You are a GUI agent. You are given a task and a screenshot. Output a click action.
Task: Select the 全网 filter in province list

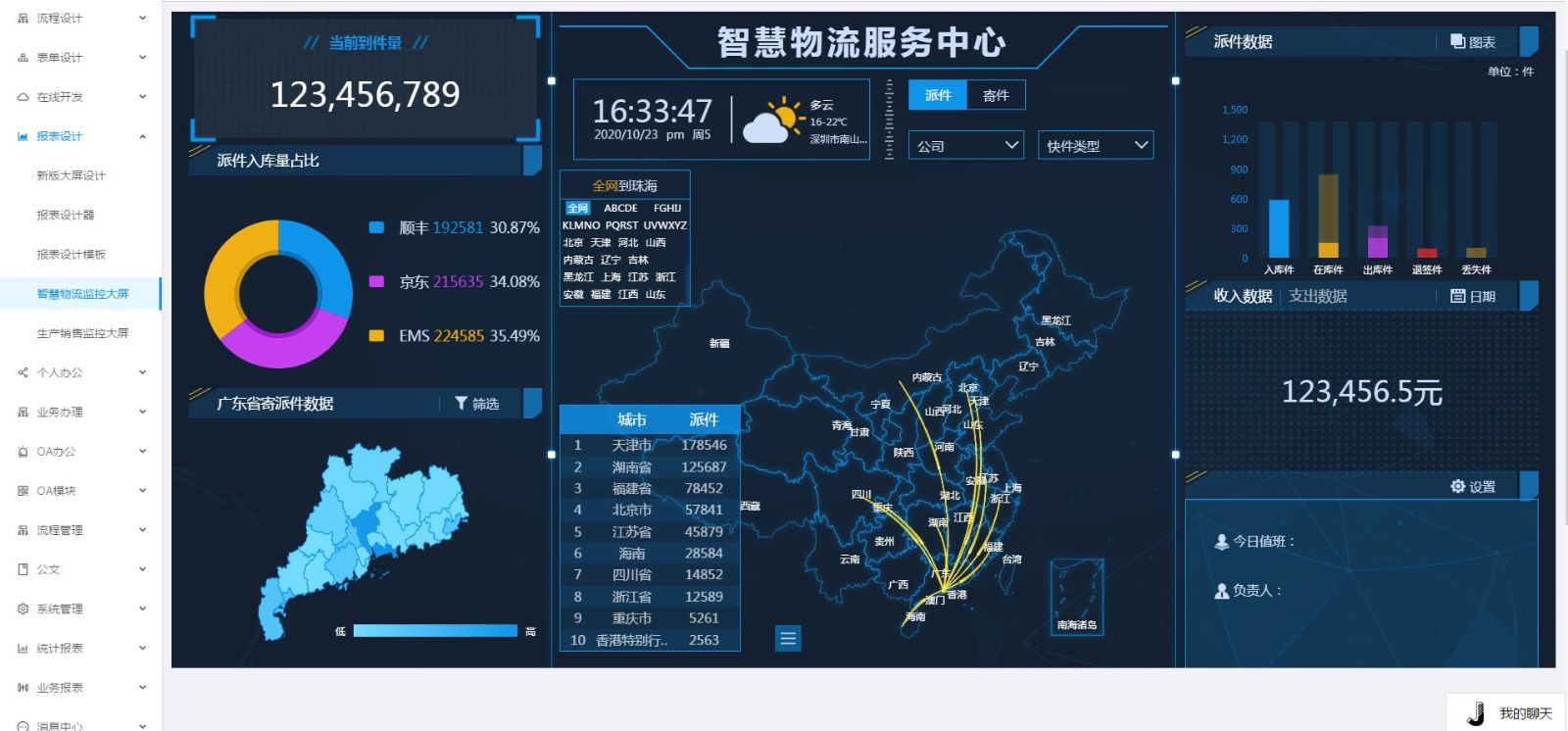[577, 208]
